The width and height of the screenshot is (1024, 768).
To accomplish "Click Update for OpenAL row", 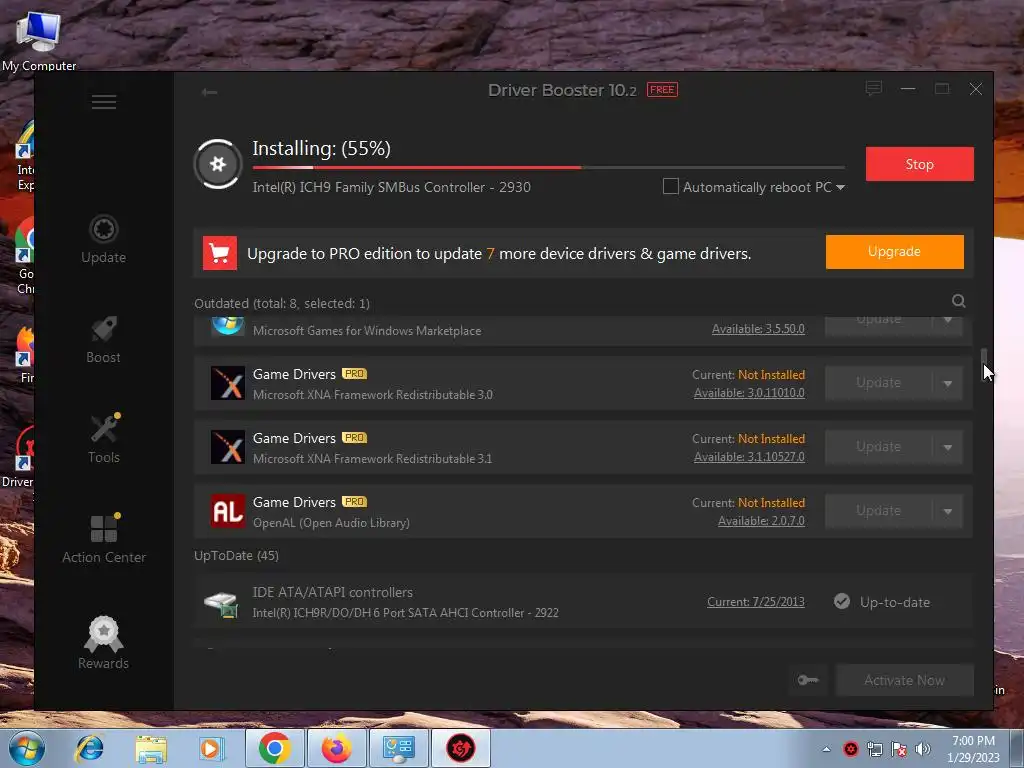I will click(x=878, y=511).
